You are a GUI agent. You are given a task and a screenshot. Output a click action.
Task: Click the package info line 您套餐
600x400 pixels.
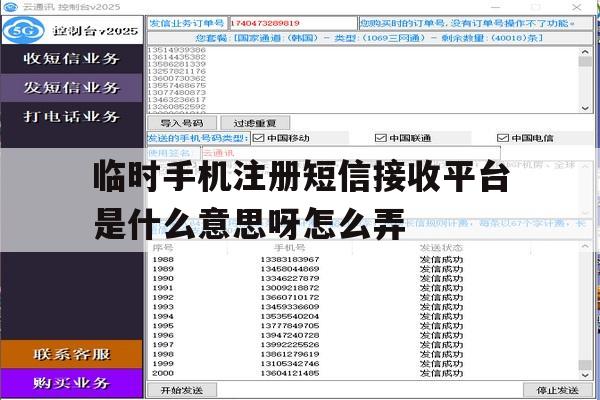(370, 38)
